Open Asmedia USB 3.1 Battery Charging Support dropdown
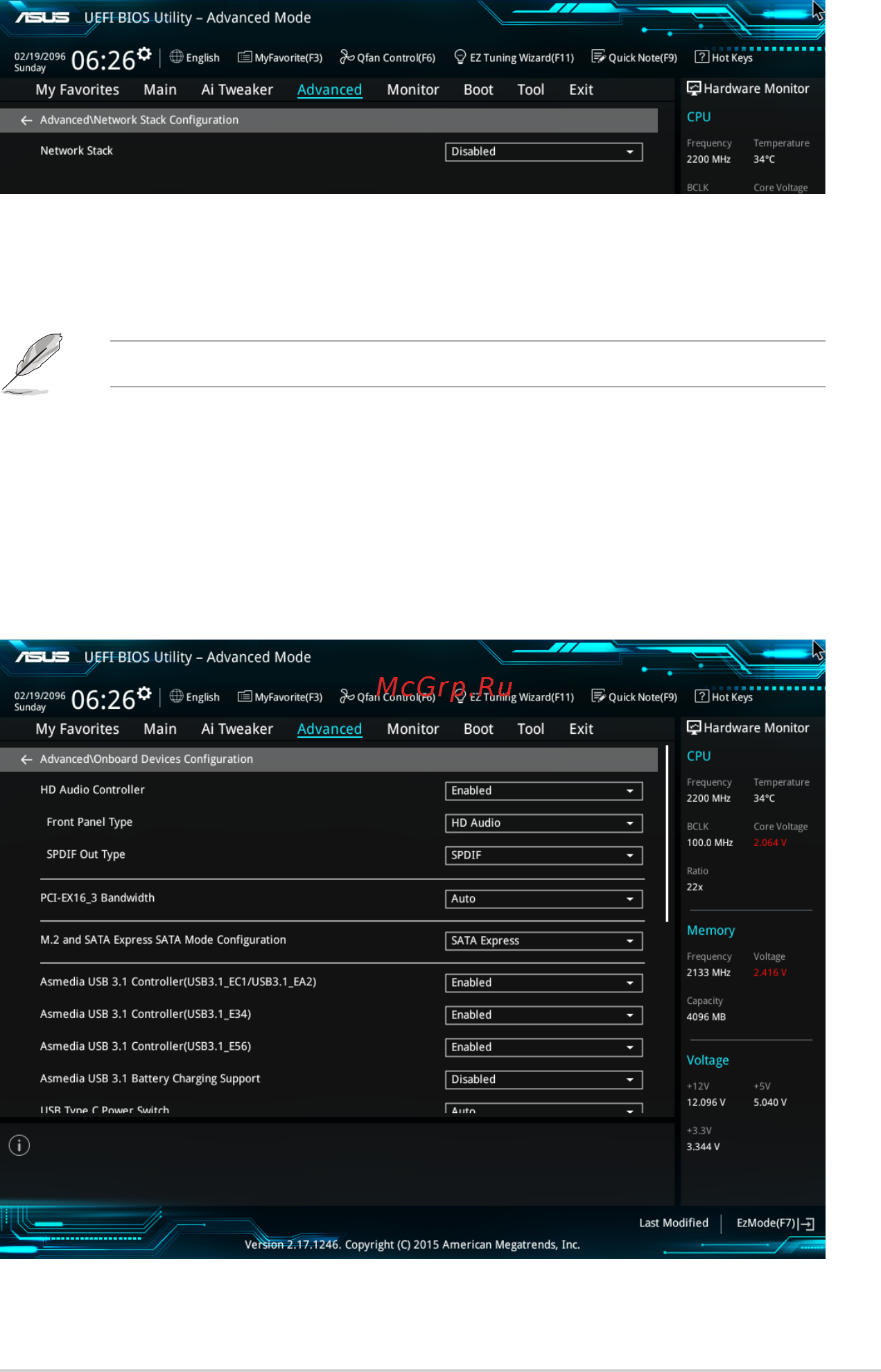 (543, 1080)
